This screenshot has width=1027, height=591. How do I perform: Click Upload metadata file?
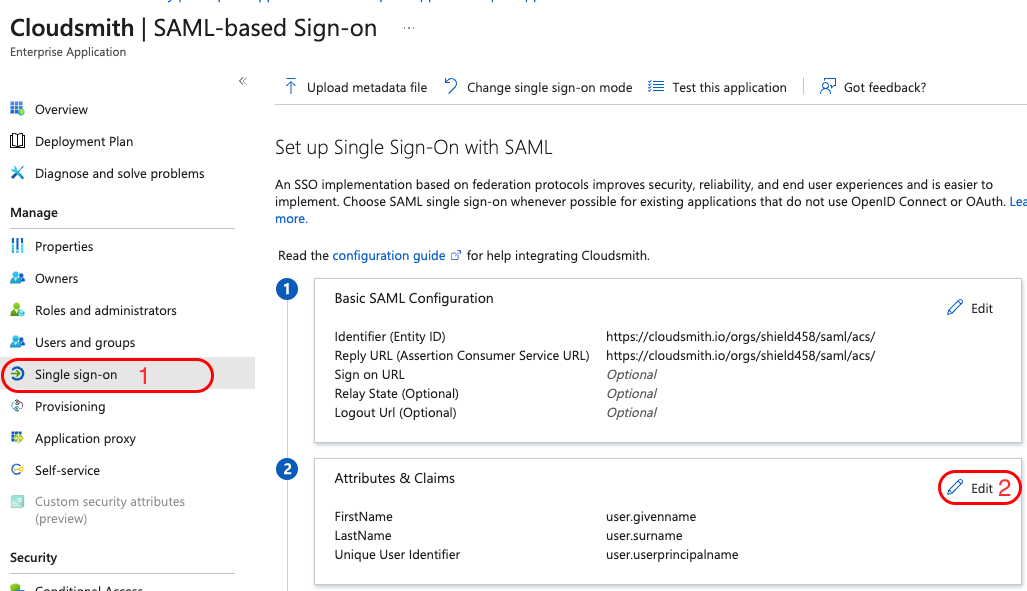pos(356,87)
